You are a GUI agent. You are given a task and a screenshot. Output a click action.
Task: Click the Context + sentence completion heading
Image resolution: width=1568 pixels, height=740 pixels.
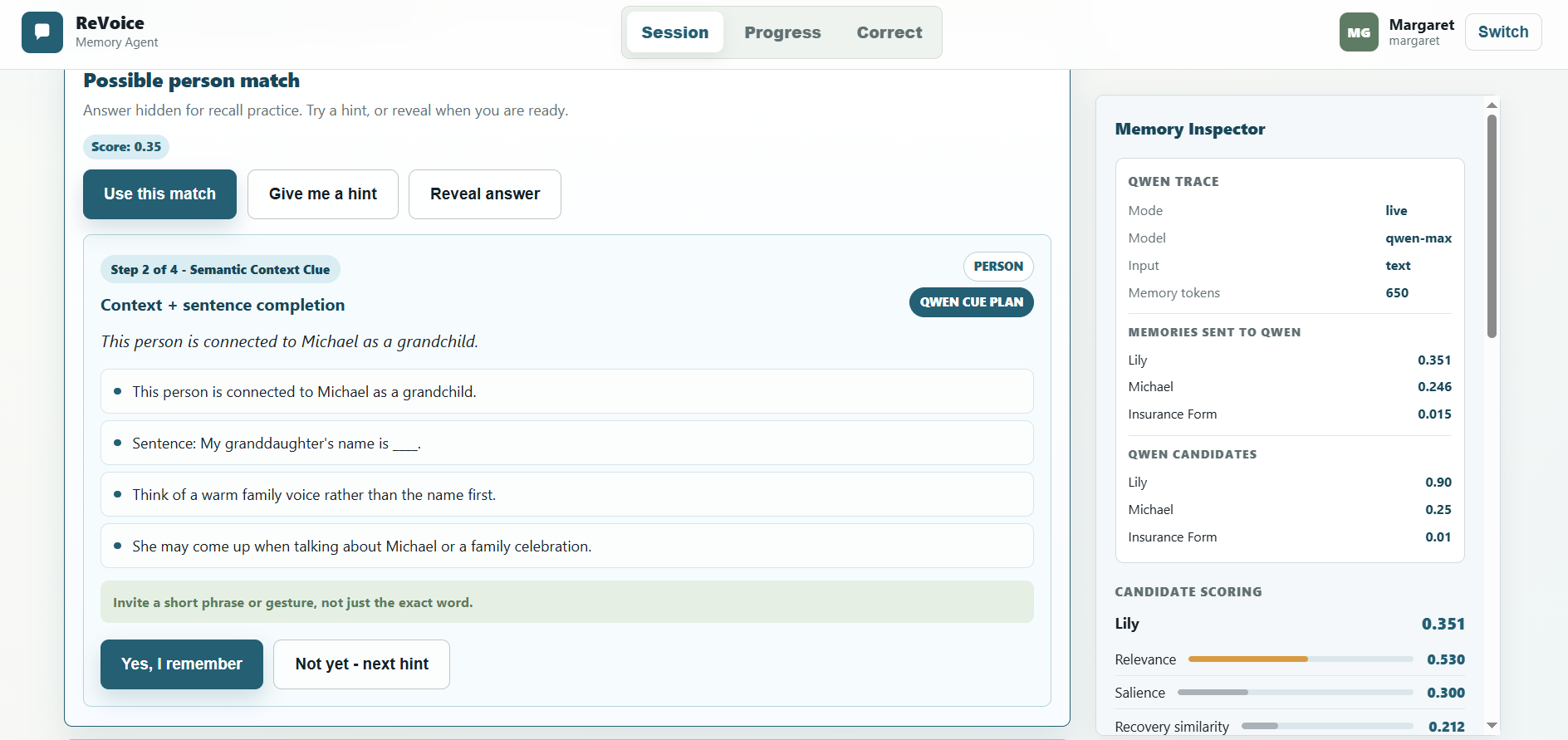223,305
